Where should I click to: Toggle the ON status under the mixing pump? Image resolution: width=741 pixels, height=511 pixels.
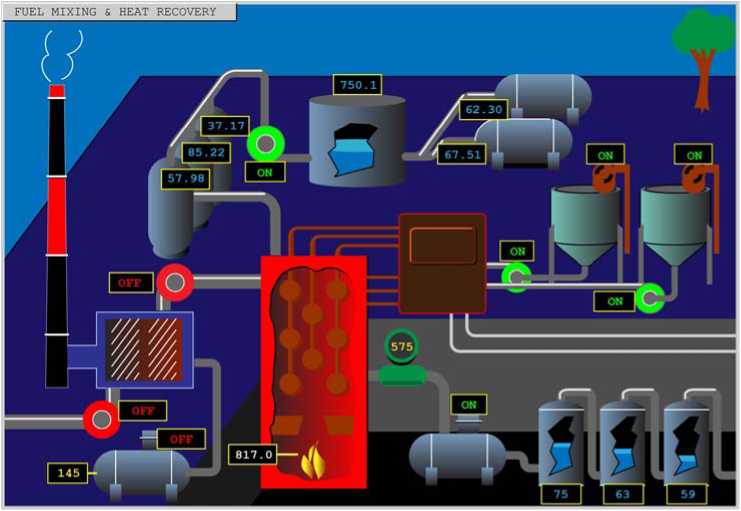pyautogui.click(x=265, y=172)
